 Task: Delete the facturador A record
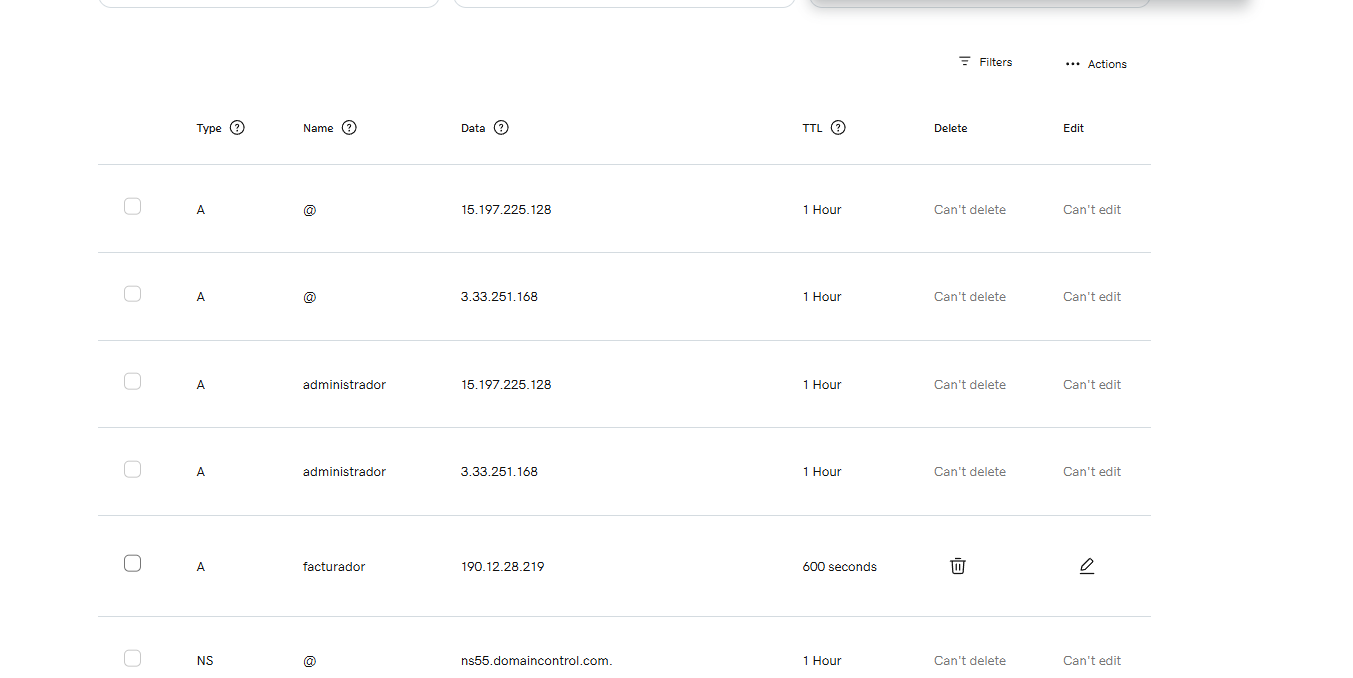point(957,566)
